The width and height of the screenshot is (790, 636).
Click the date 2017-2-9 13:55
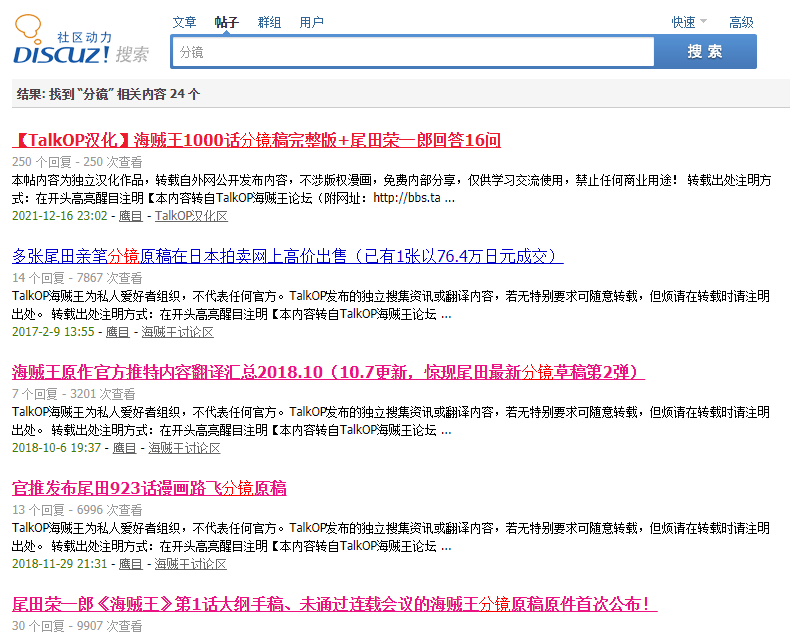53,332
